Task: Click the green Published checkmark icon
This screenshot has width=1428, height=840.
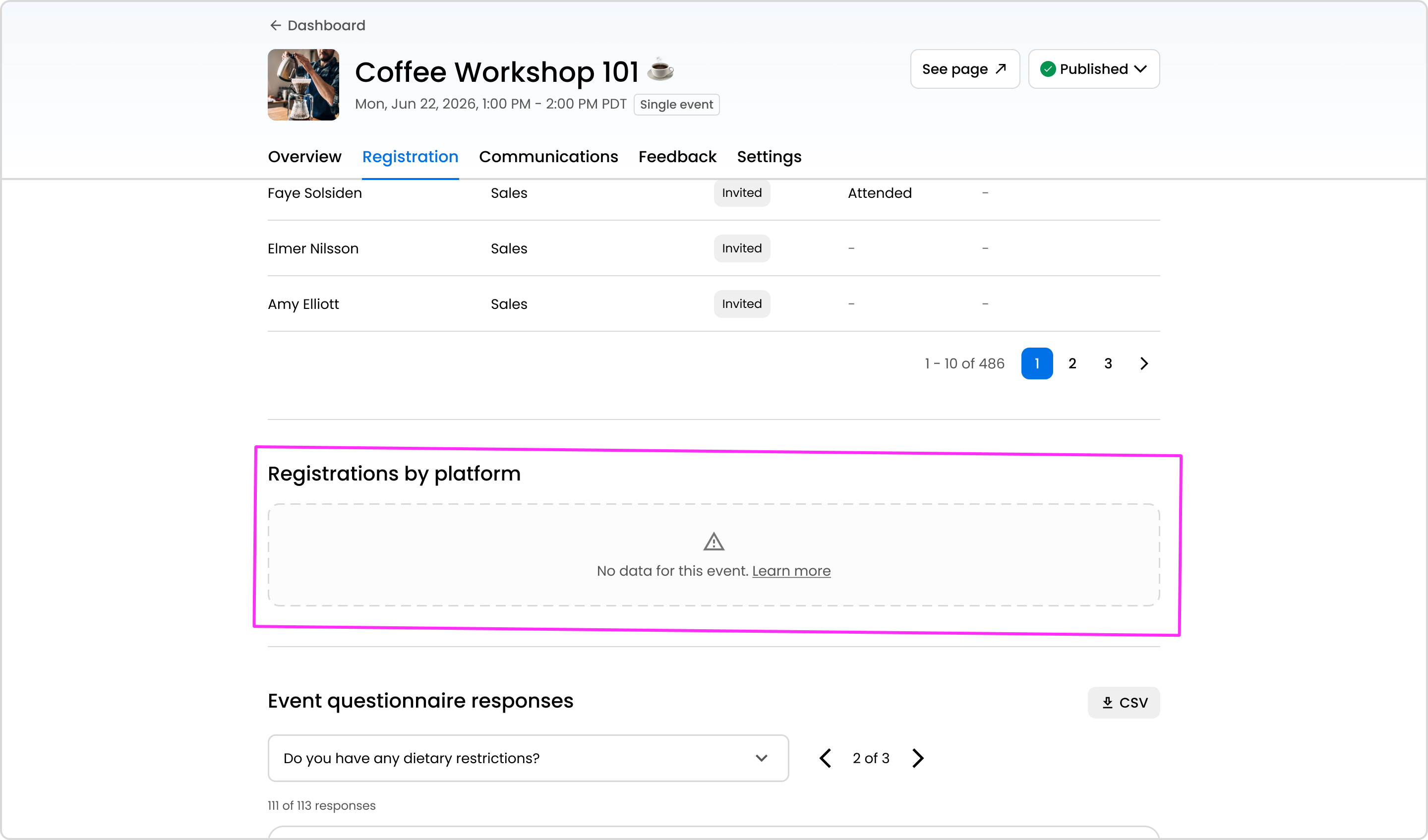Action: point(1048,69)
